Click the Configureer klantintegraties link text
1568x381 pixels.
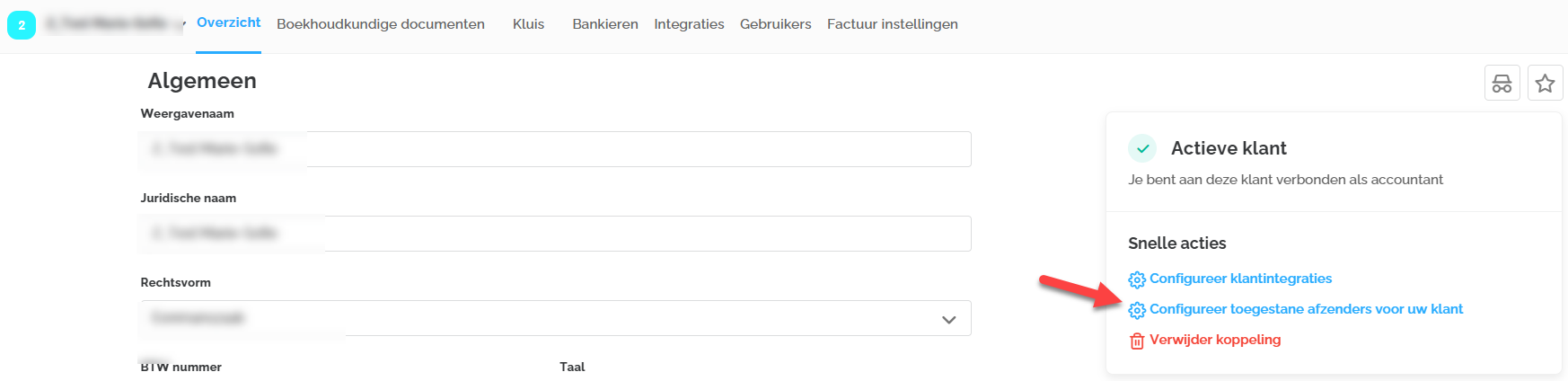click(1240, 279)
